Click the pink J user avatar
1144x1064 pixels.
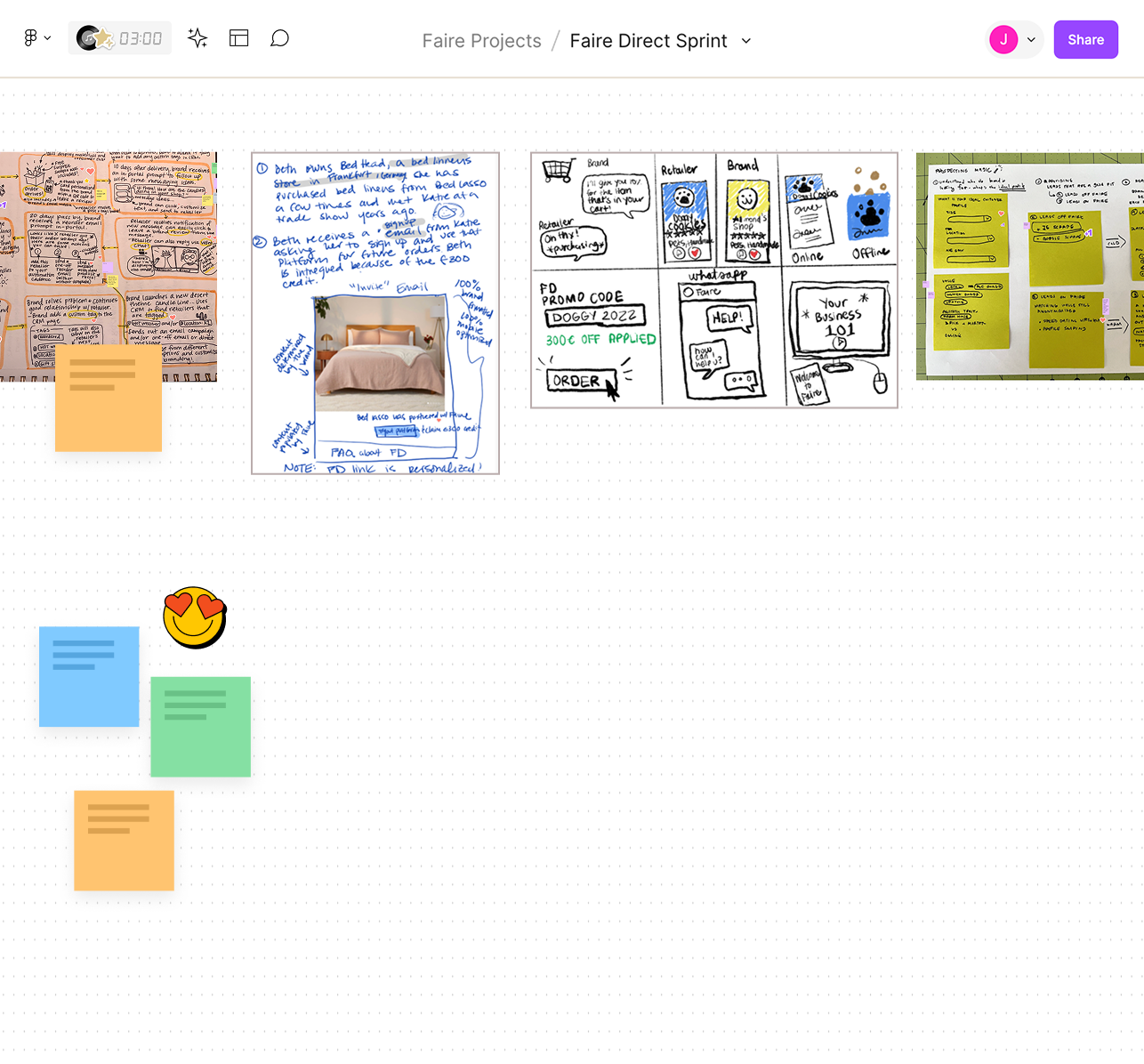(1003, 39)
